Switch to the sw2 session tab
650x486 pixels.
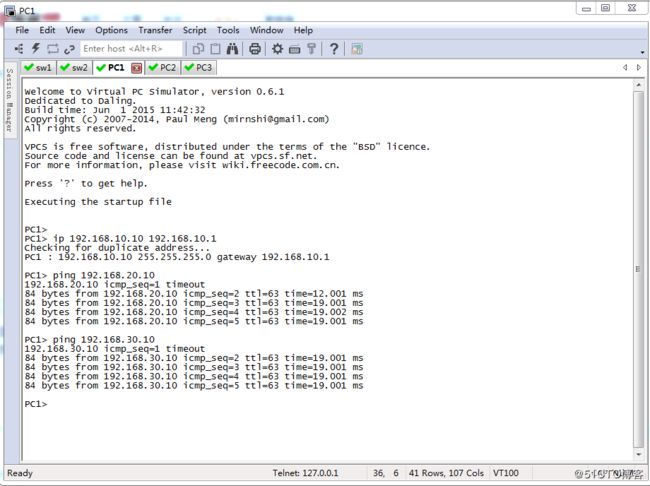coord(74,68)
